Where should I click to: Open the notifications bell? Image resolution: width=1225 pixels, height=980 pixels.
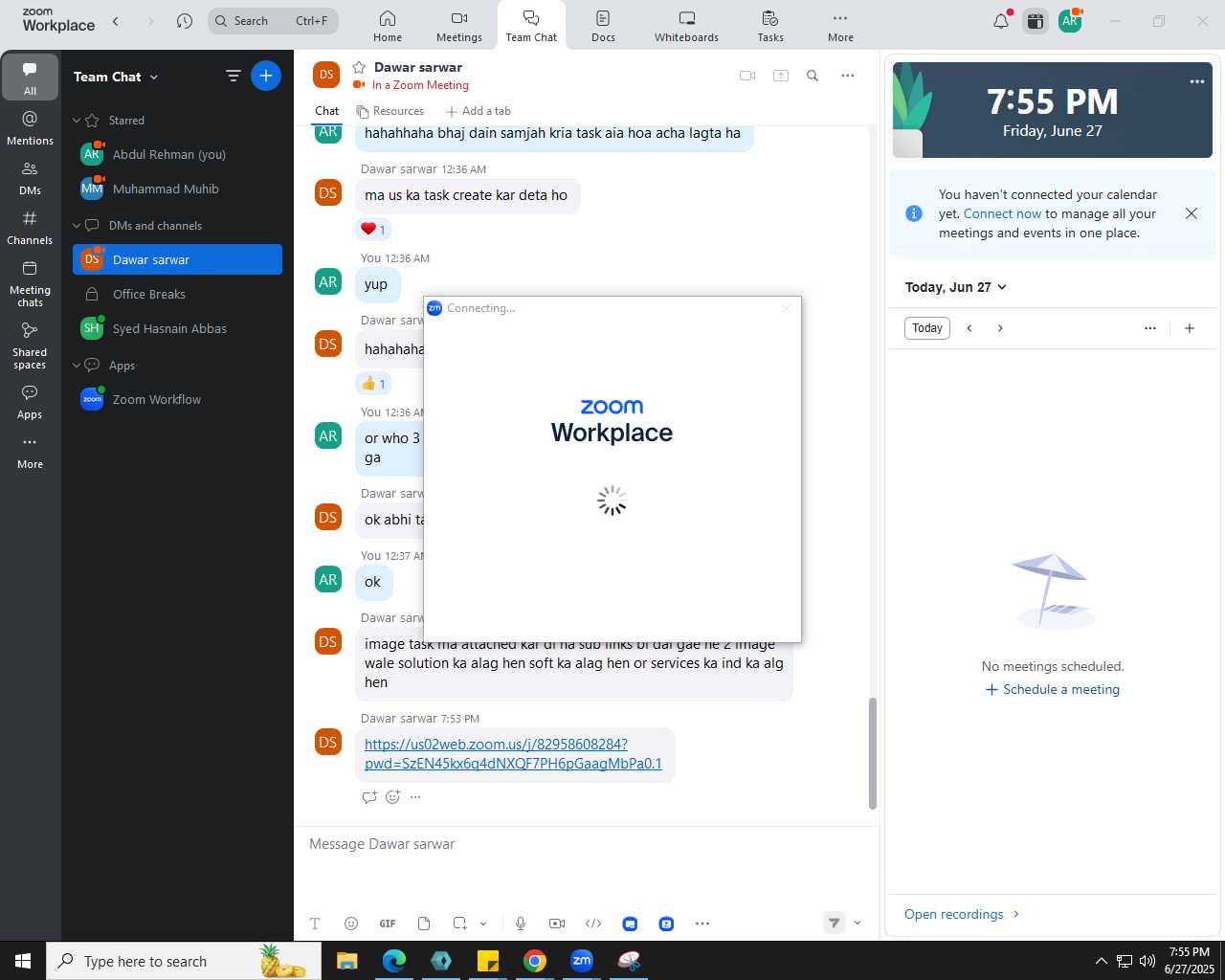click(x=1001, y=21)
